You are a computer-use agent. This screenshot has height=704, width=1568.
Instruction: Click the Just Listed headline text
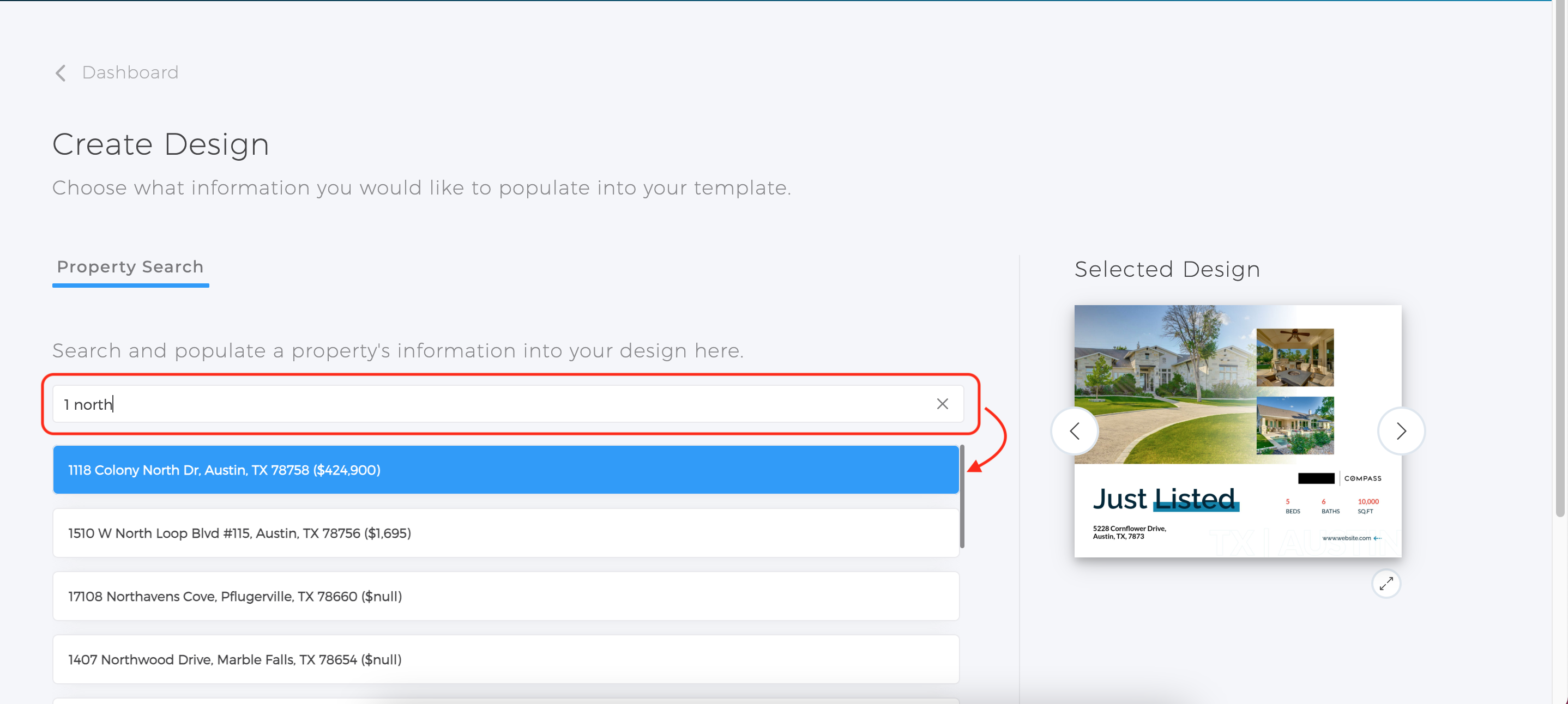click(x=1166, y=499)
